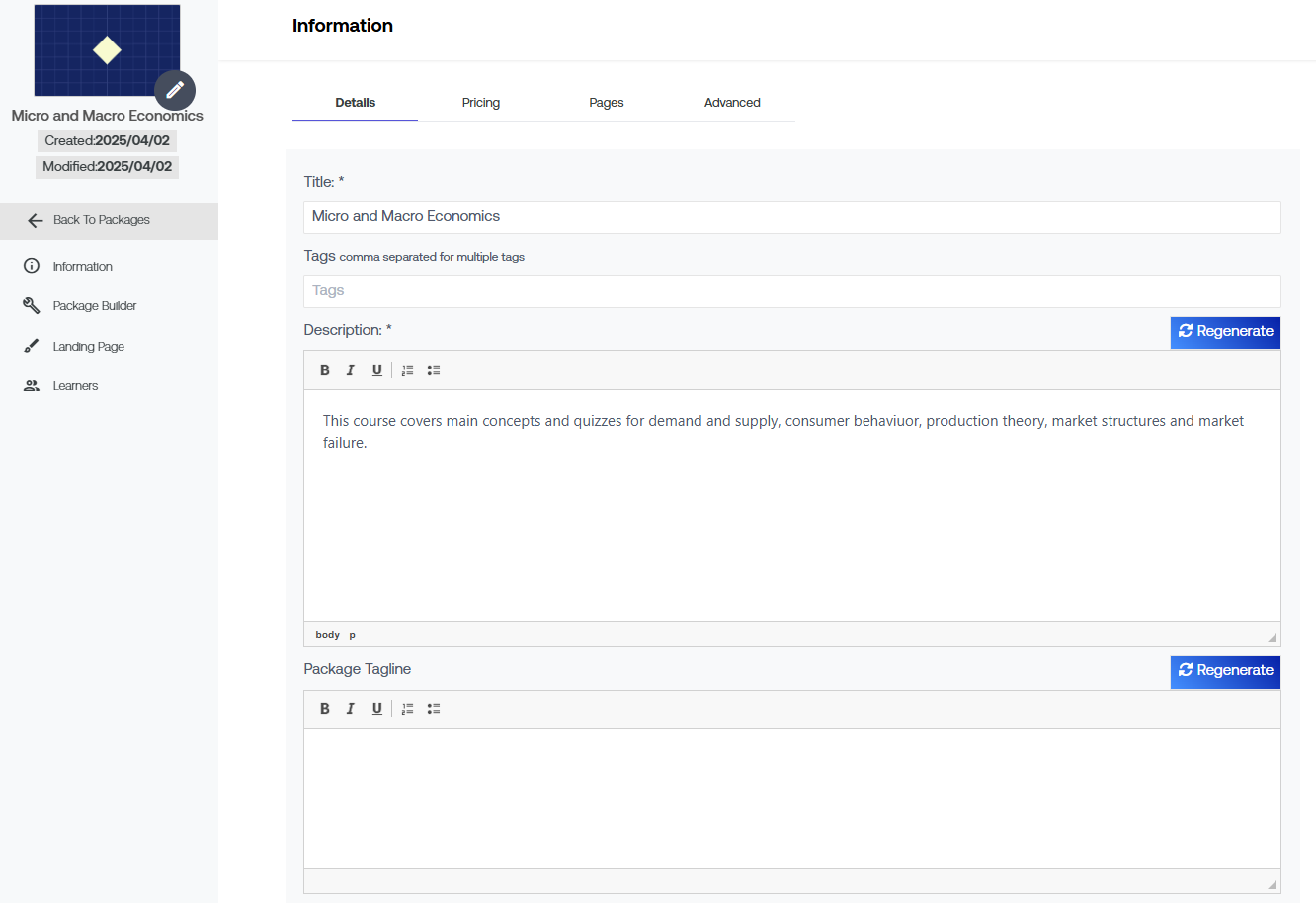Insert numbered list in Package Tagline editor
The width and height of the screenshot is (1316, 903).
click(407, 709)
